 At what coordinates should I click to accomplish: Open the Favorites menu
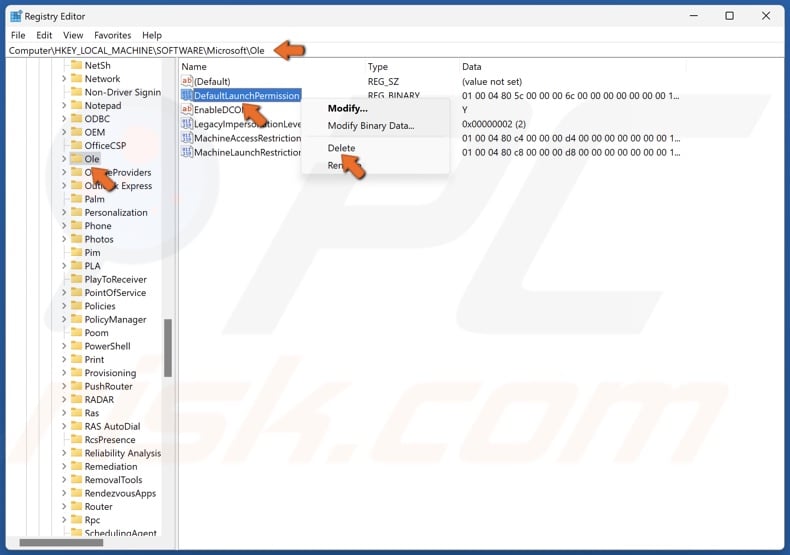pyautogui.click(x=112, y=35)
